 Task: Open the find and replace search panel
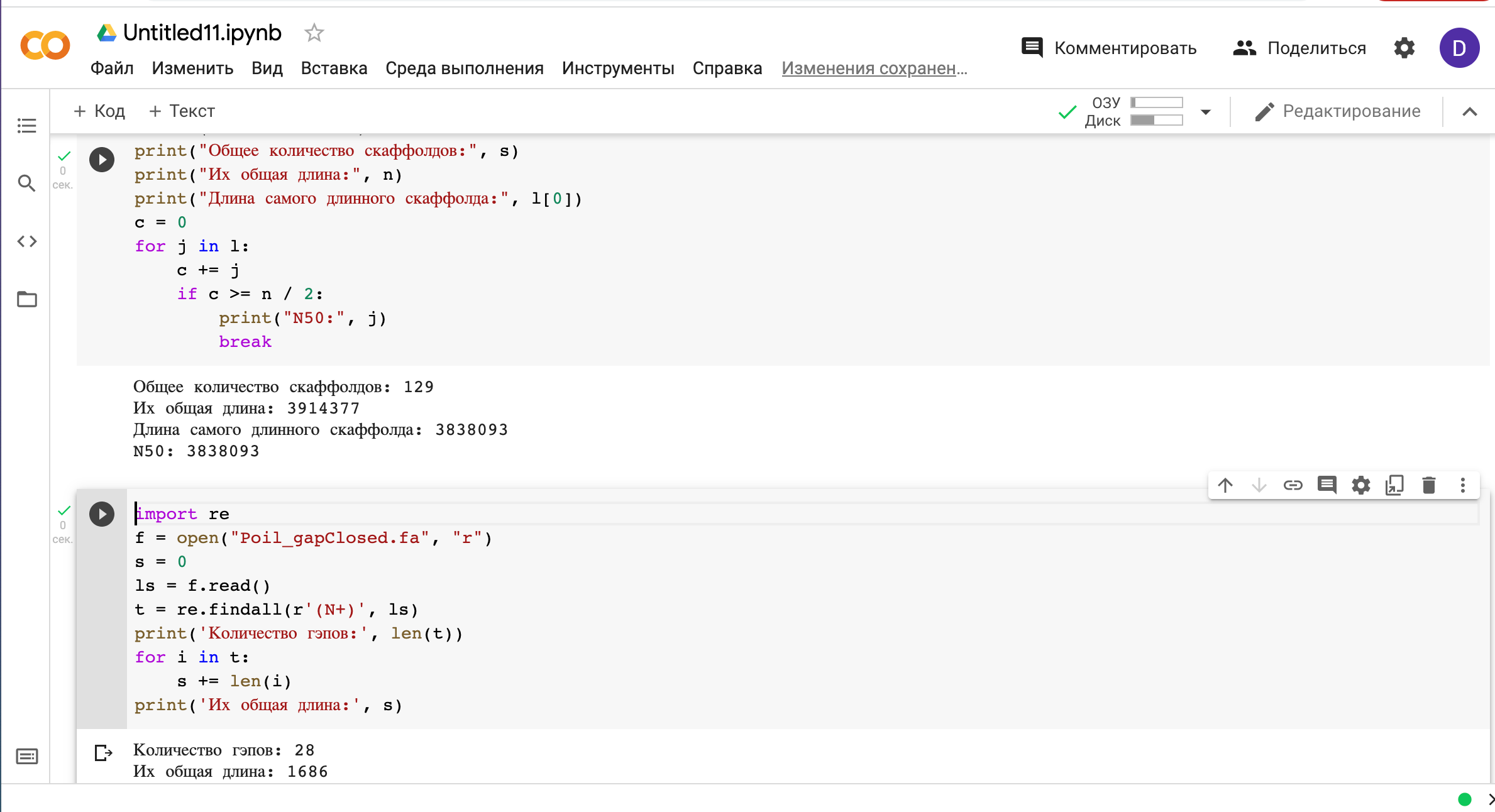tap(26, 184)
